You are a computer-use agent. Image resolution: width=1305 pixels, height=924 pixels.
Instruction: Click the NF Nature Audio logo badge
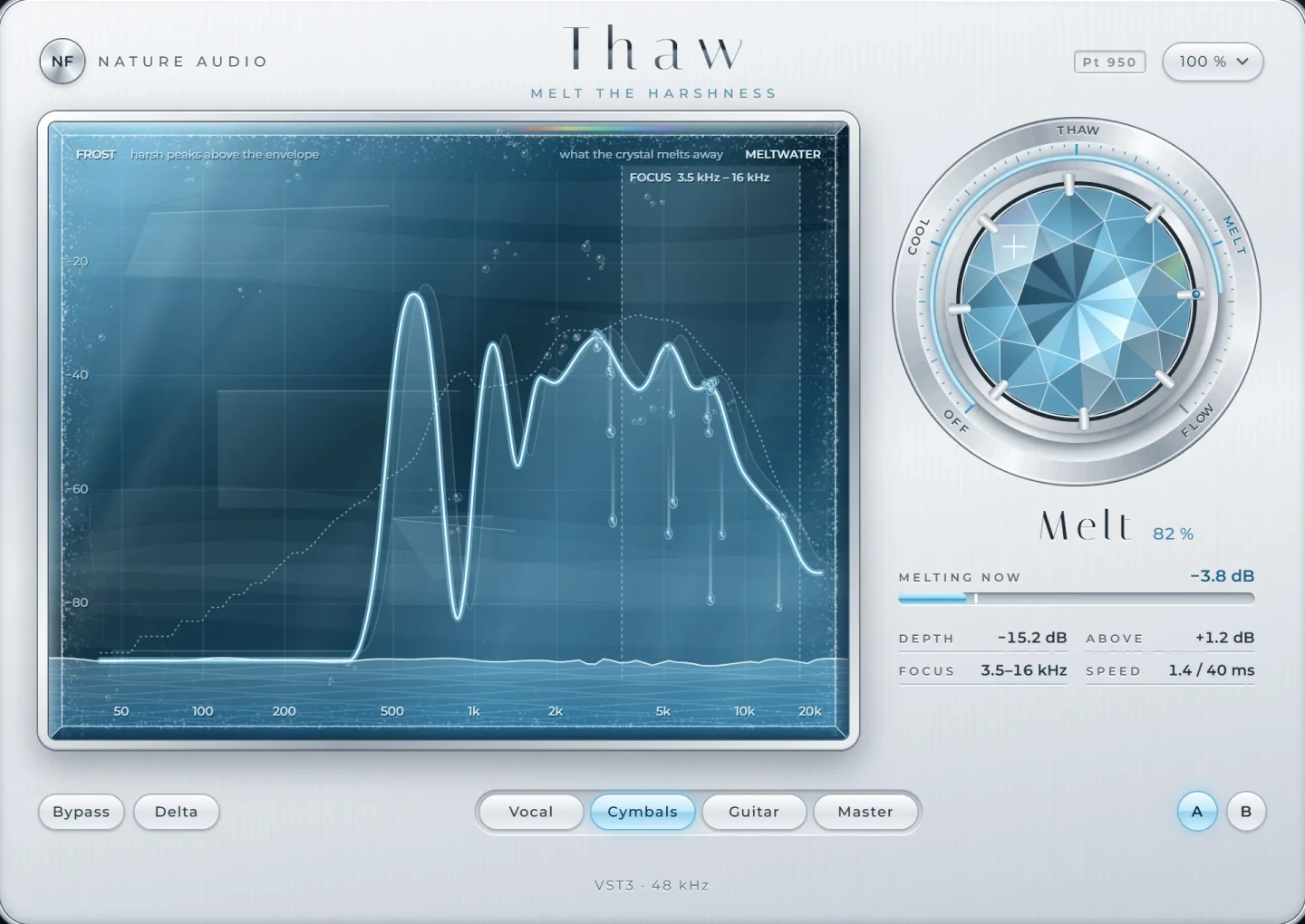[x=63, y=62]
